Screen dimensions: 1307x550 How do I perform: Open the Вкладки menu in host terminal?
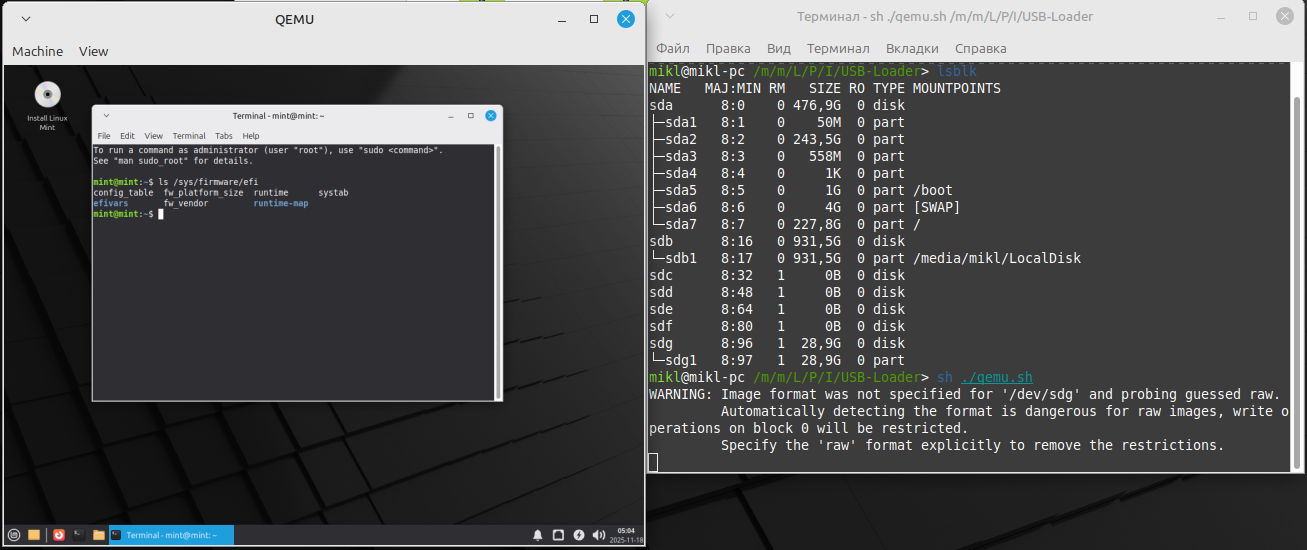pyautogui.click(x=911, y=48)
